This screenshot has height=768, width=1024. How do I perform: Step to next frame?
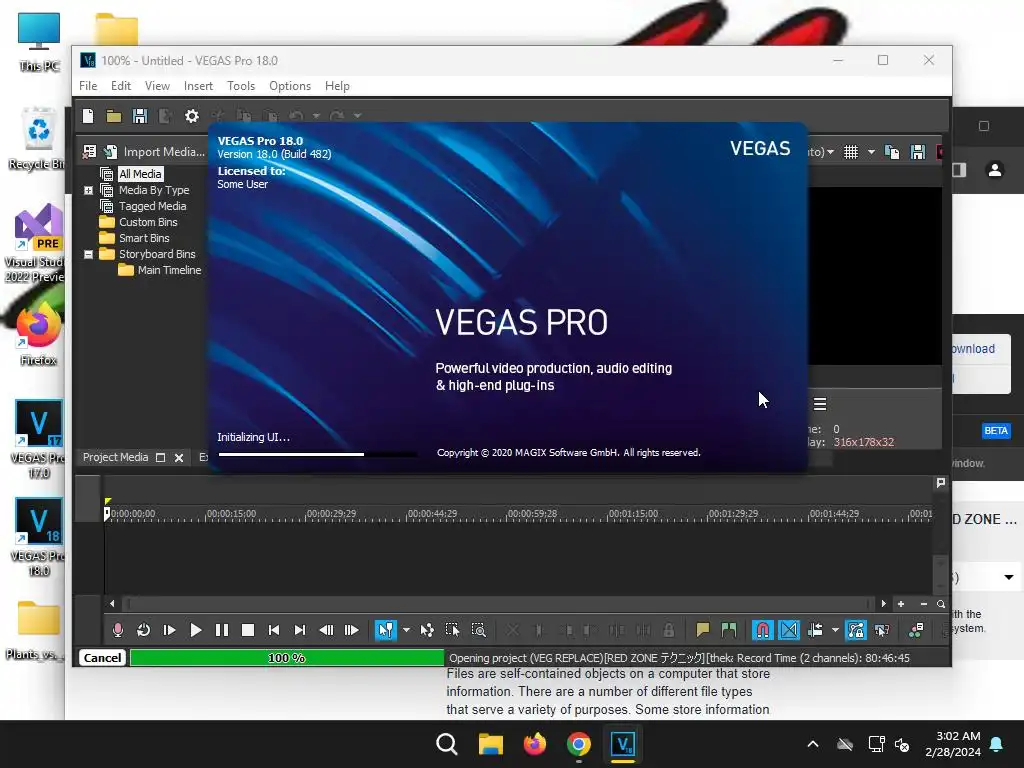tap(351, 630)
